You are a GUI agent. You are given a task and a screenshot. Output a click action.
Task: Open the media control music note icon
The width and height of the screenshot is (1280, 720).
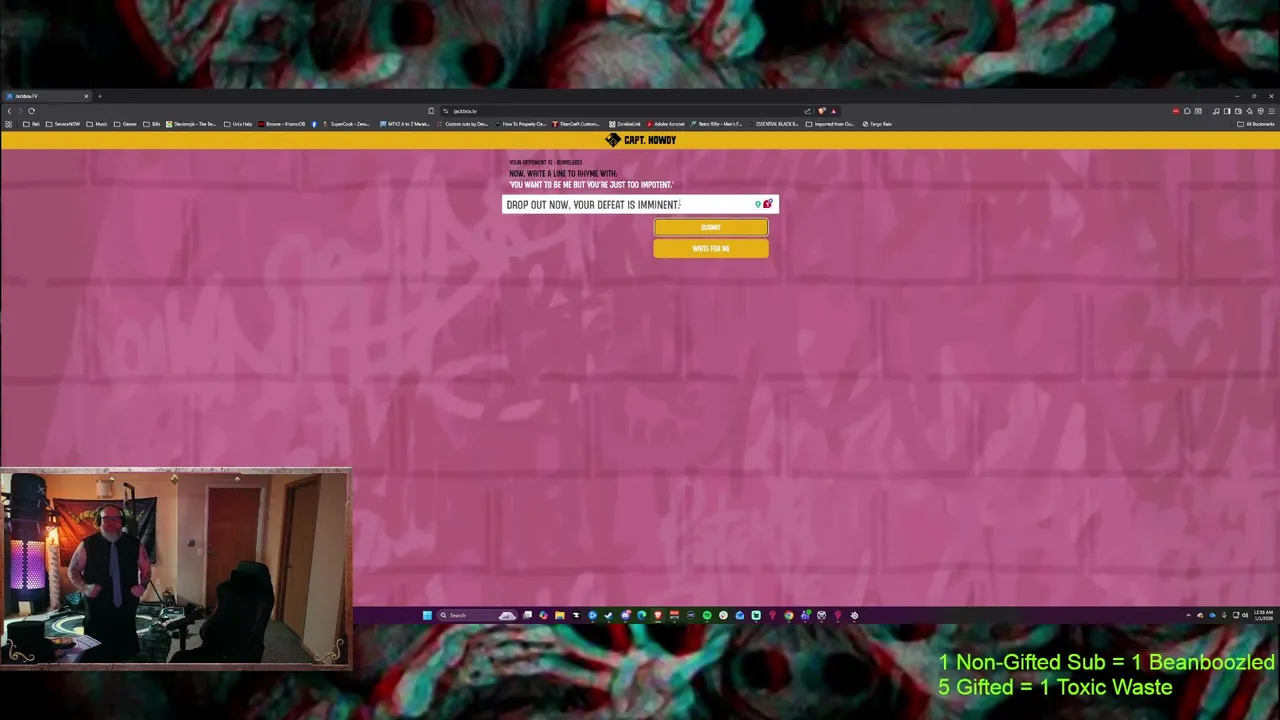[x=1216, y=111]
